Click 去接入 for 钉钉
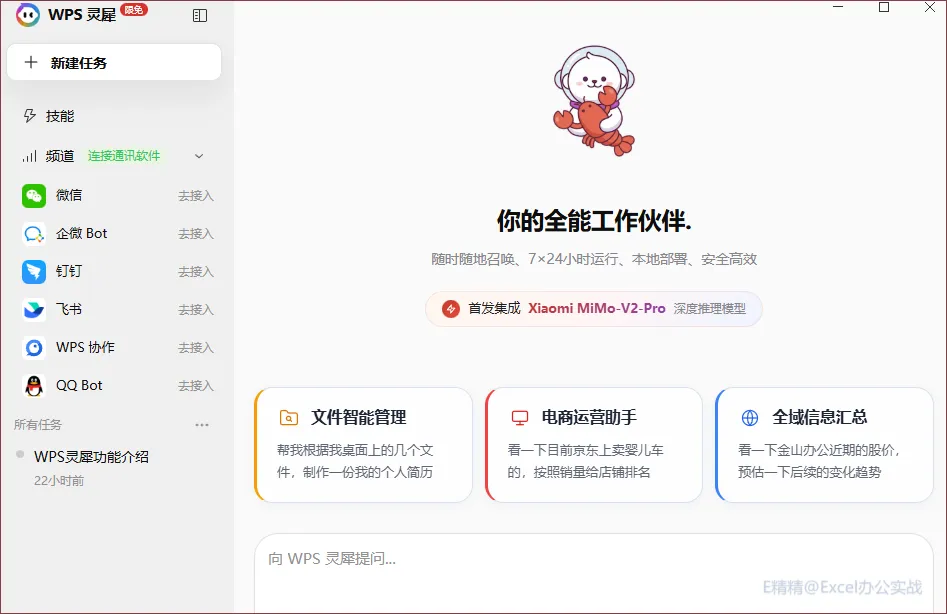The width and height of the screenshot is (947, 614). (196, 272)
